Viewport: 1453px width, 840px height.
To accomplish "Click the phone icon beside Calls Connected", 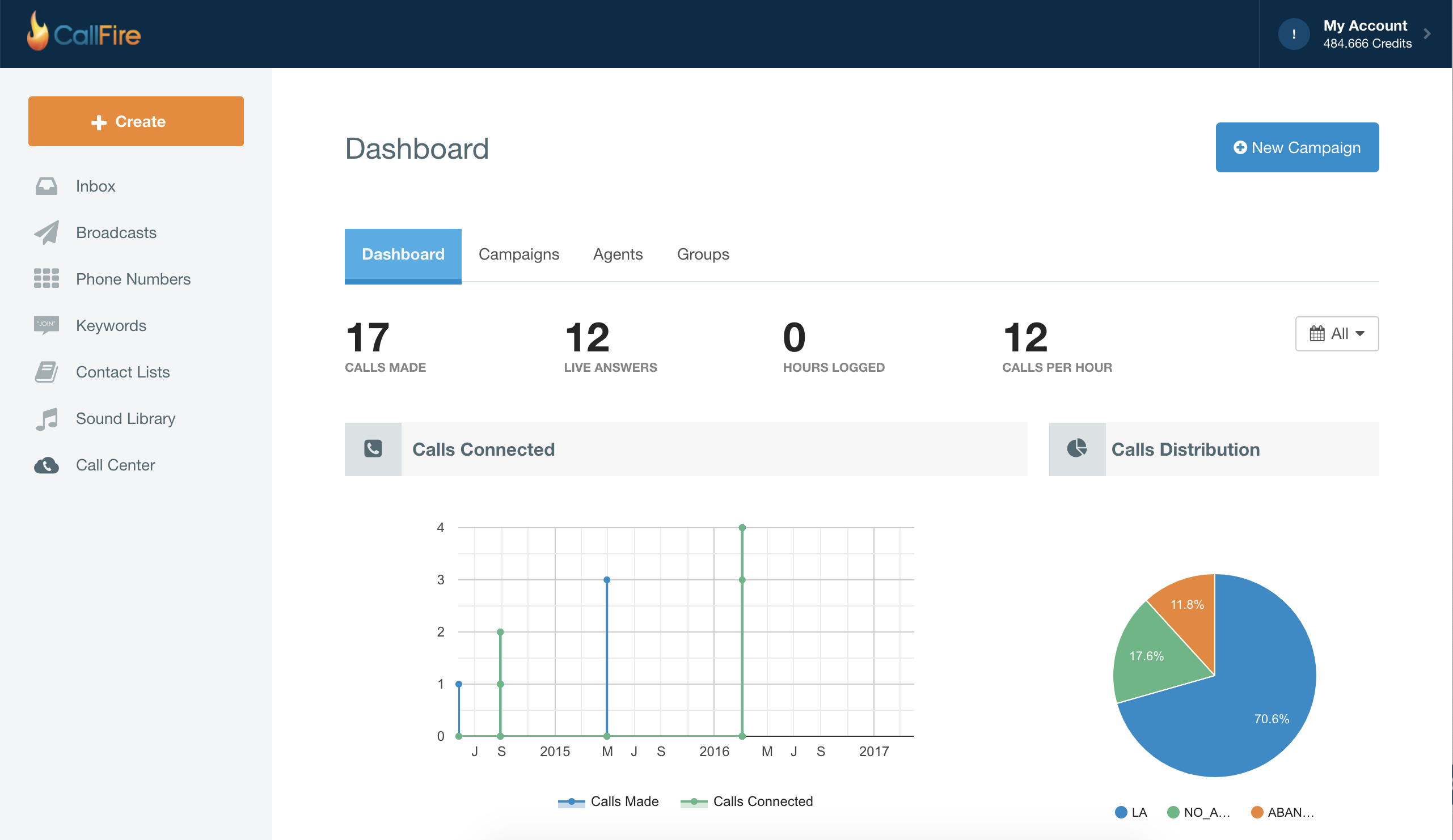I will pos(373,449).
